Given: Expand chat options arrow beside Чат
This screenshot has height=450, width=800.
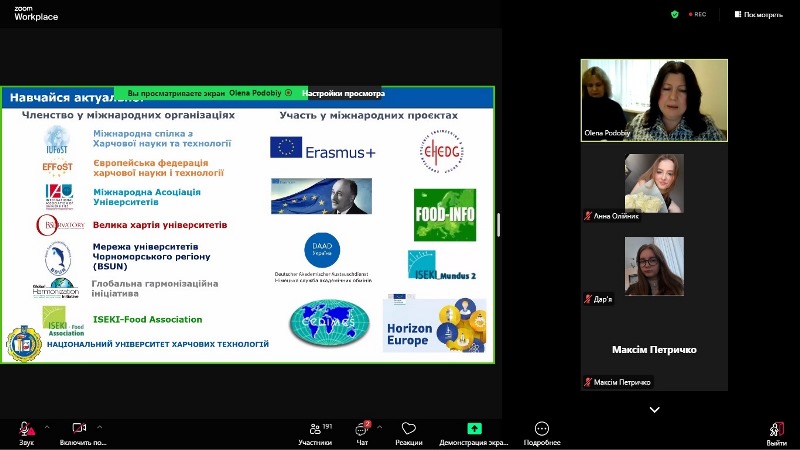Looking at the screenshot, I should click(x=379, y=427).
